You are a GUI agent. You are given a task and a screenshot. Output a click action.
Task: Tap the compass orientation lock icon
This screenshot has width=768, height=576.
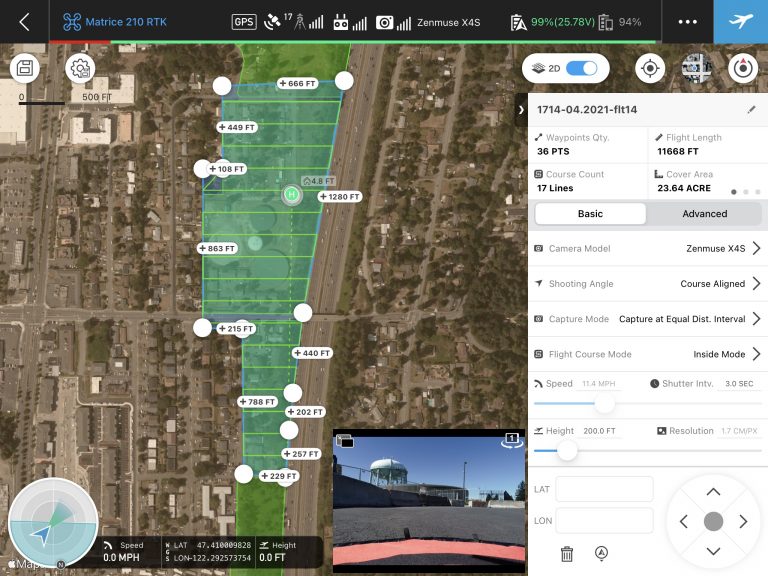(x=742, y=68)
